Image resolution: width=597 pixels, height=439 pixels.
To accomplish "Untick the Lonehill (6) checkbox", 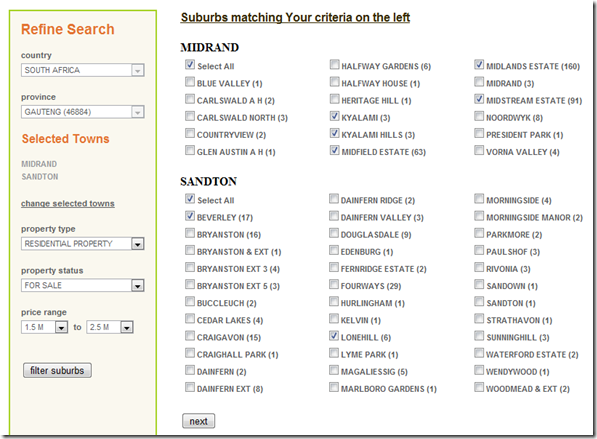I will click(x=334, y=336).
